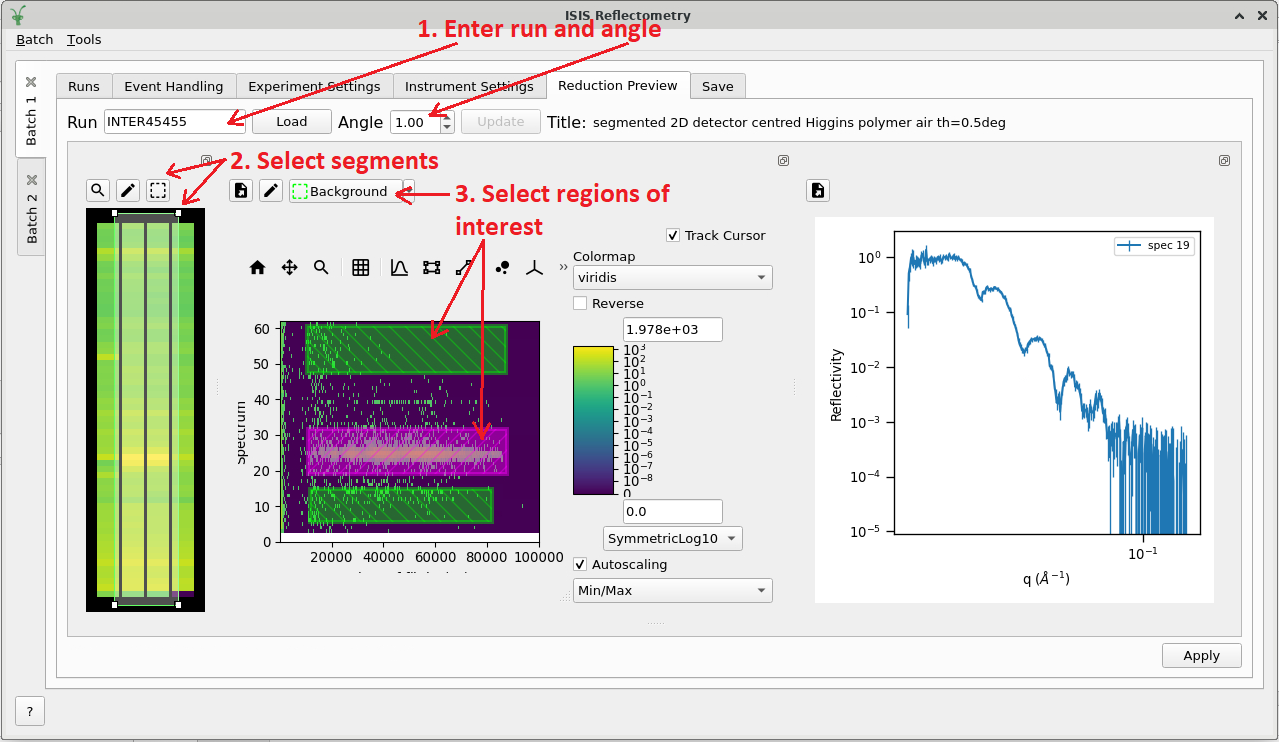
Task: Enable the Reverse colormap checkbox
Action: (580, 303)
